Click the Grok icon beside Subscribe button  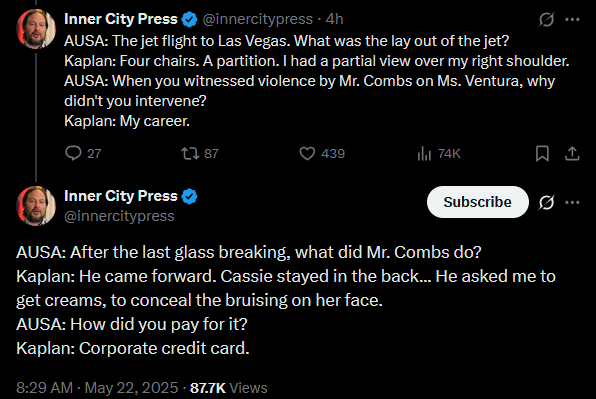point(546,202)
